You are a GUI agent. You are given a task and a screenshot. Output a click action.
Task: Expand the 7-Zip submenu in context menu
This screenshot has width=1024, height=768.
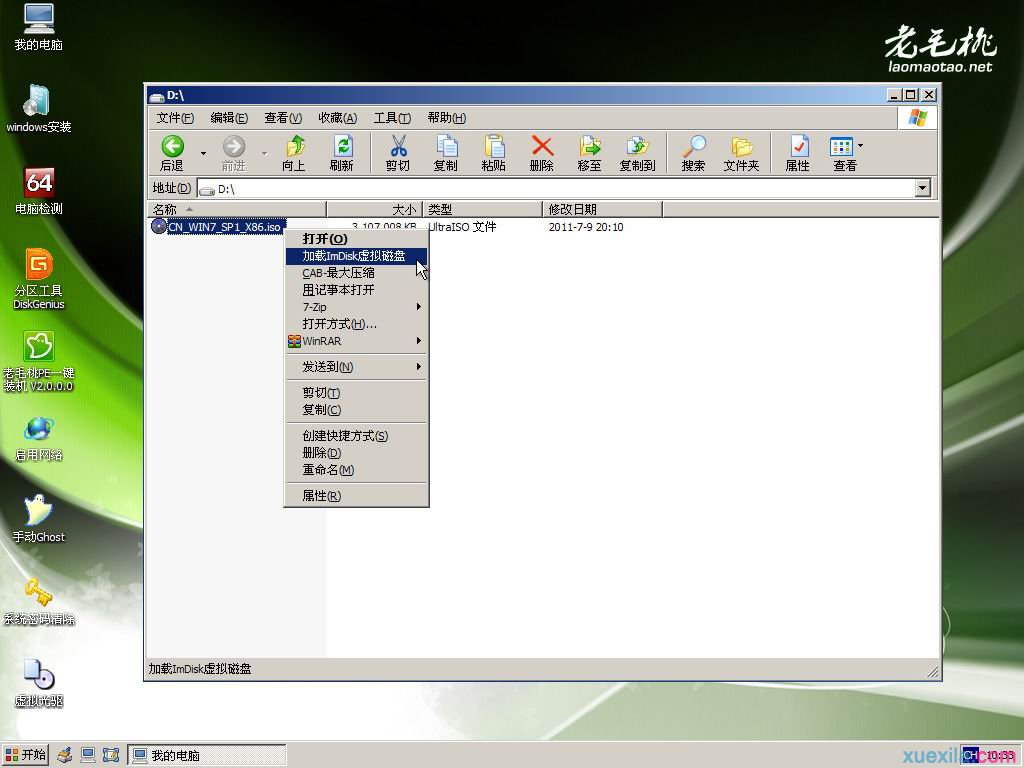[357, 307]
